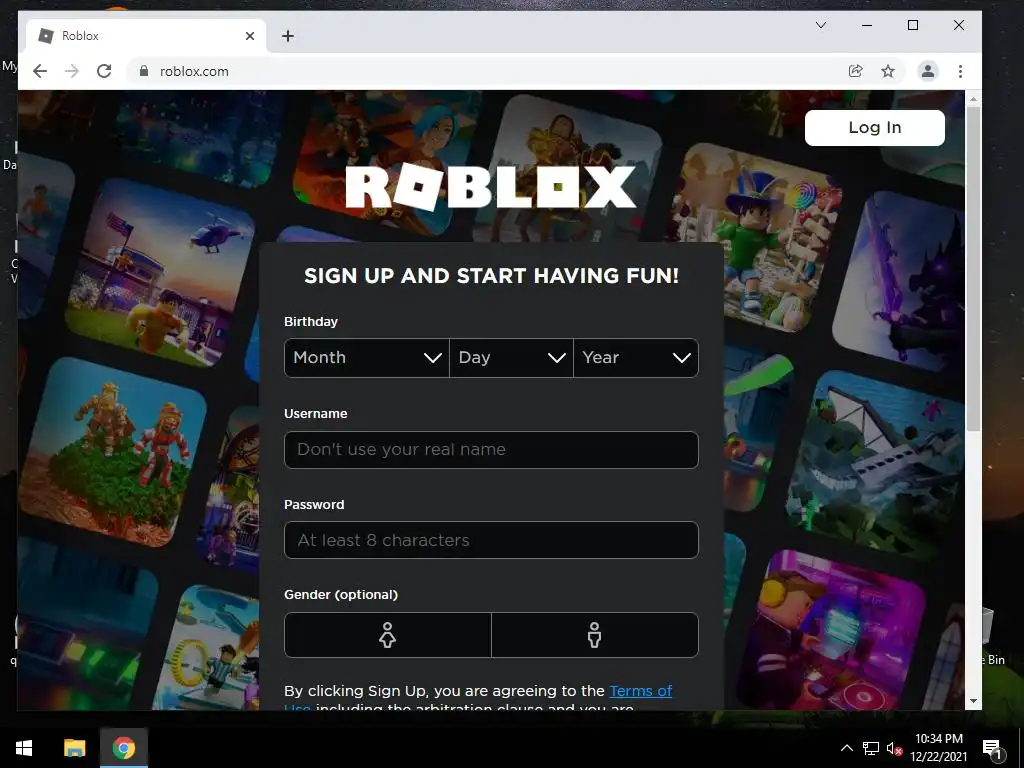Open the Month birthday dropdown

pyautogui.click(x=366, y=357)
